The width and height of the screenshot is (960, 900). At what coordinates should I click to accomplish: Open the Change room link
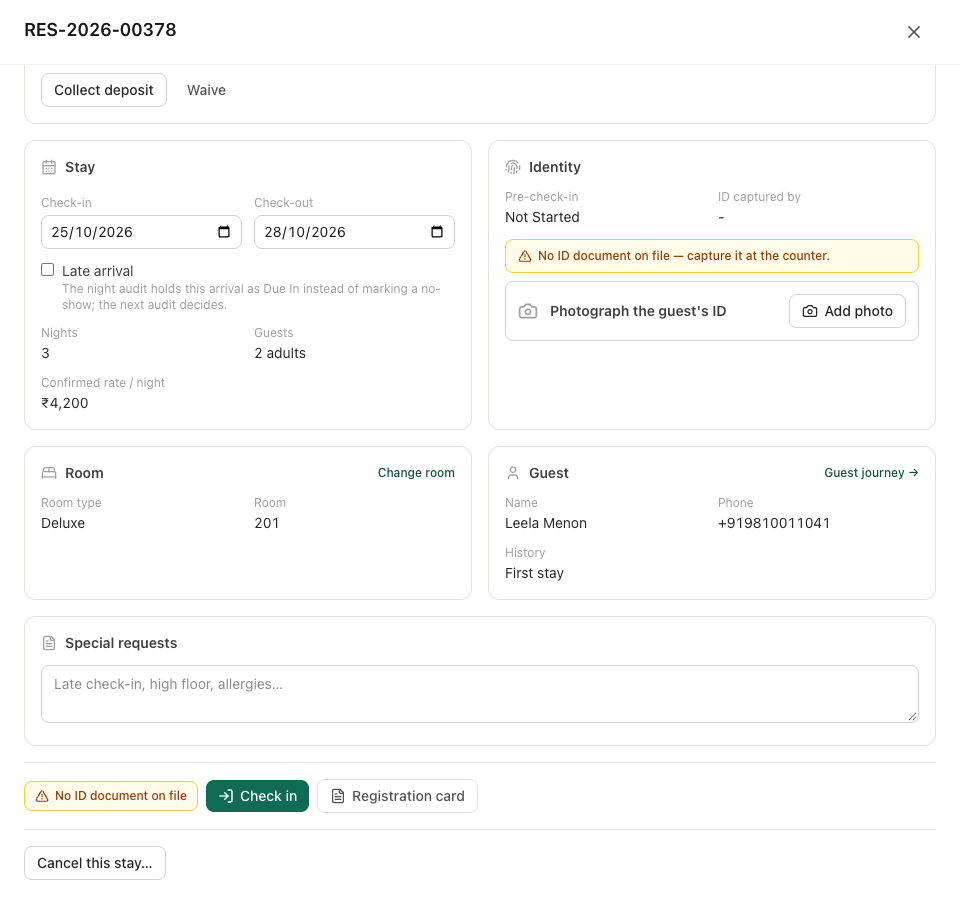416,473
